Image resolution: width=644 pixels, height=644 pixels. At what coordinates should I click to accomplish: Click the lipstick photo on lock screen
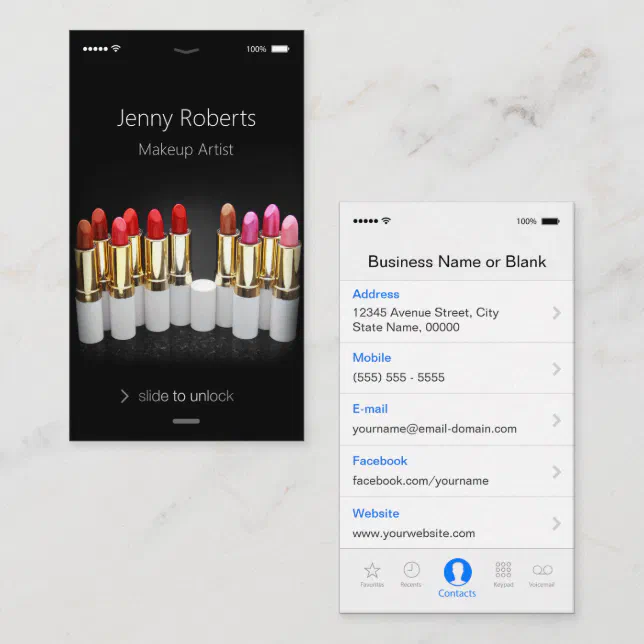[x=186, y=270]
